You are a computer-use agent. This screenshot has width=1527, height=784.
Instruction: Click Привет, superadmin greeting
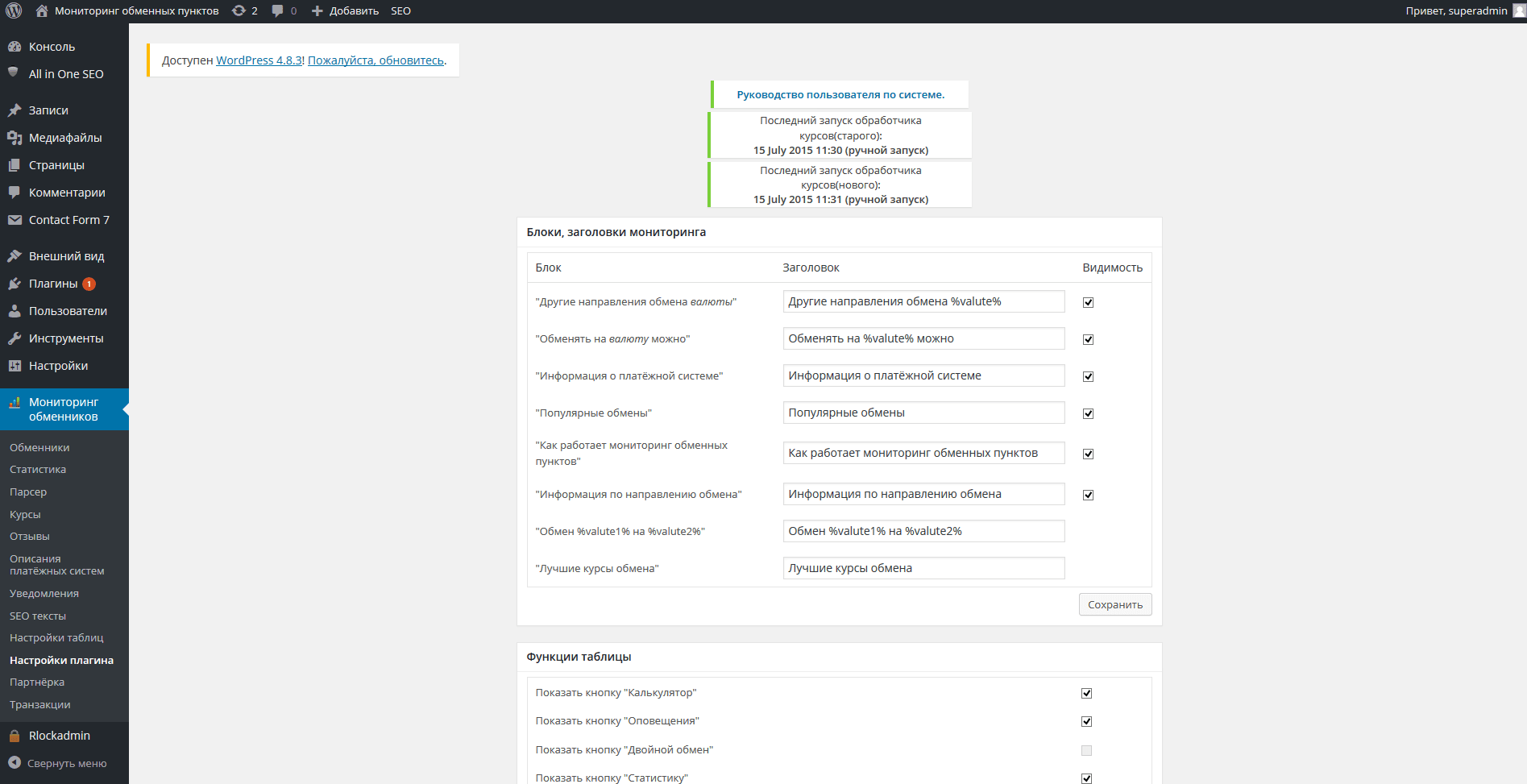(x=1456, y=10)
